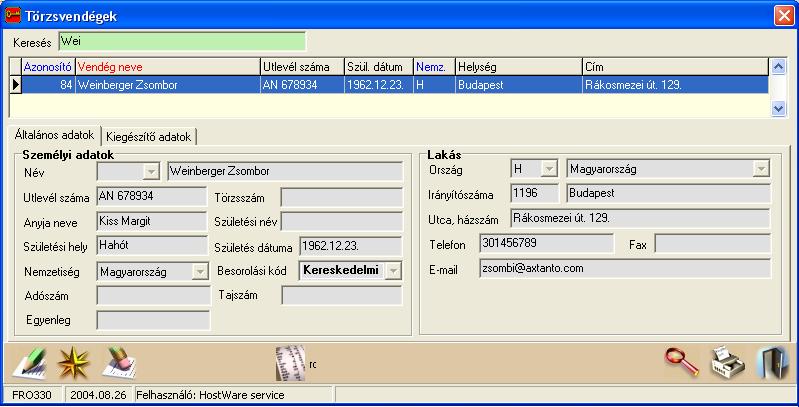Click the Telefon field
This screenshot has height=407, width=799.
click(x=546, y=243)
